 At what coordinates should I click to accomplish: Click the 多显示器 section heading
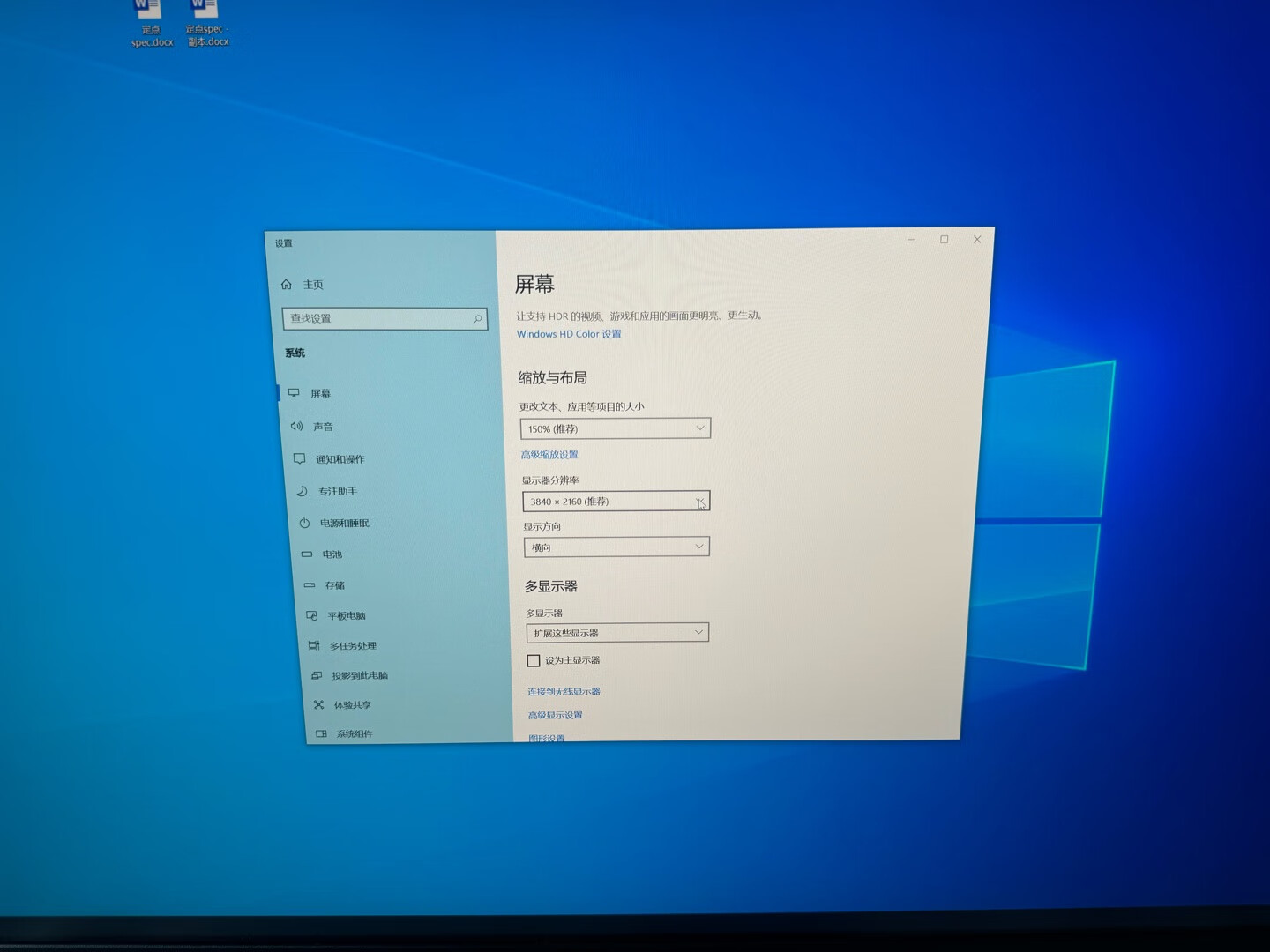[x=551, y=586]
